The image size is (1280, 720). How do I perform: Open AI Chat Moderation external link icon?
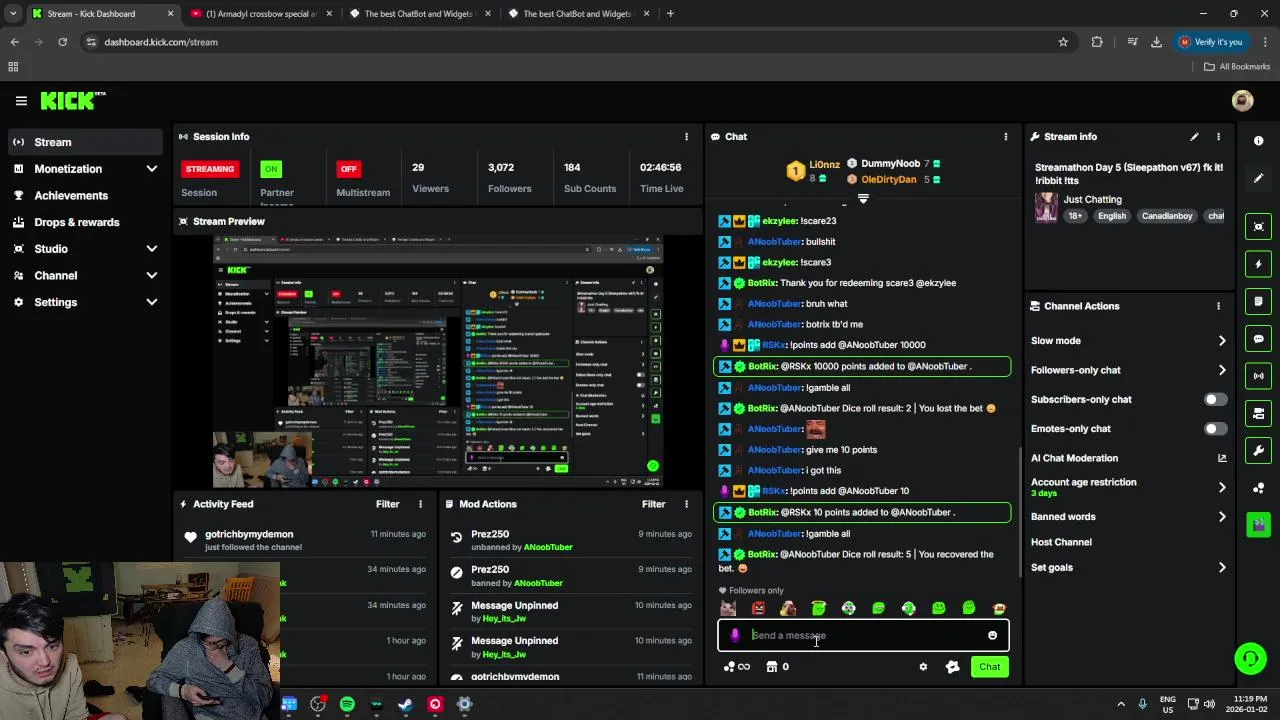[1221, 458]
